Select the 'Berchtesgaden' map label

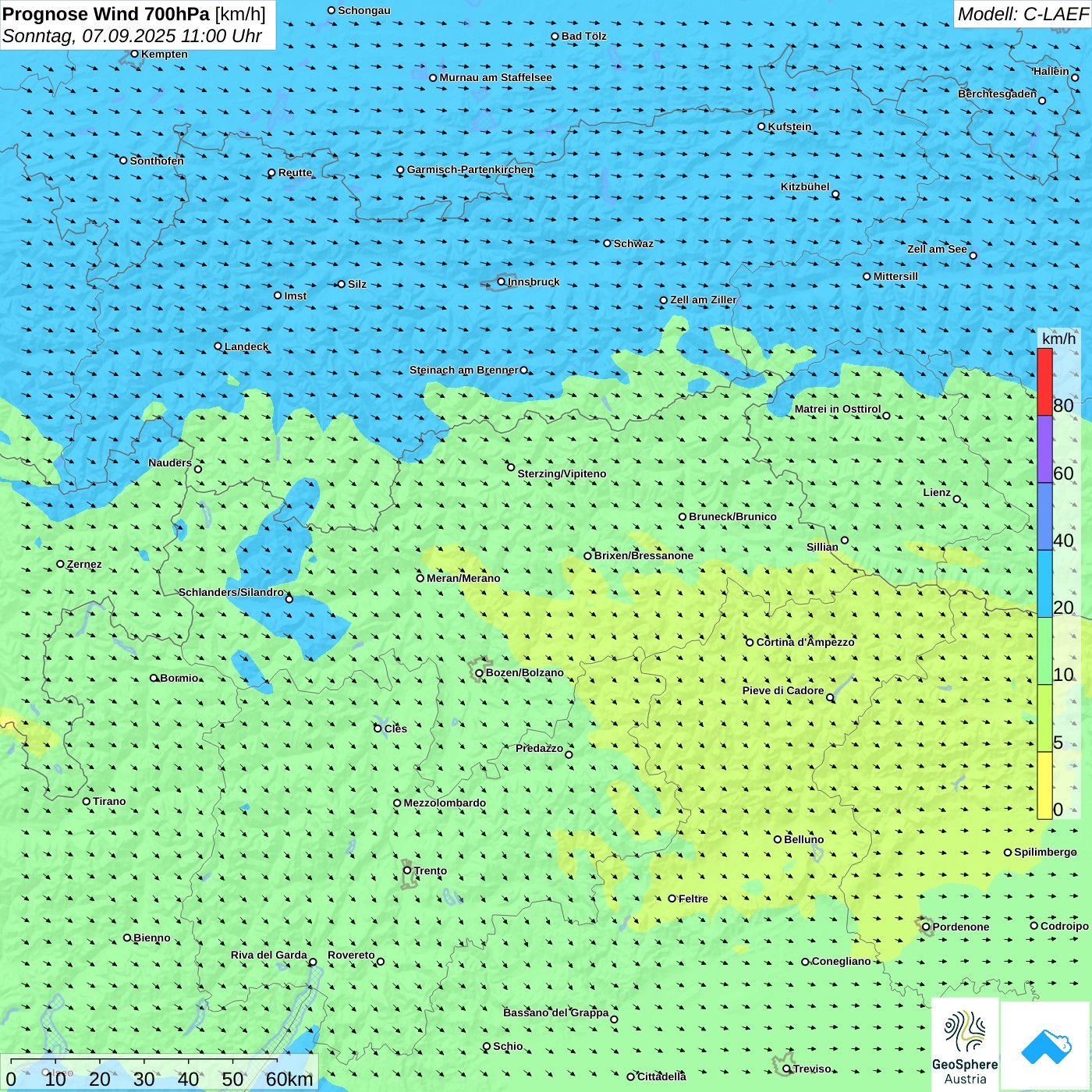[998, 94]
